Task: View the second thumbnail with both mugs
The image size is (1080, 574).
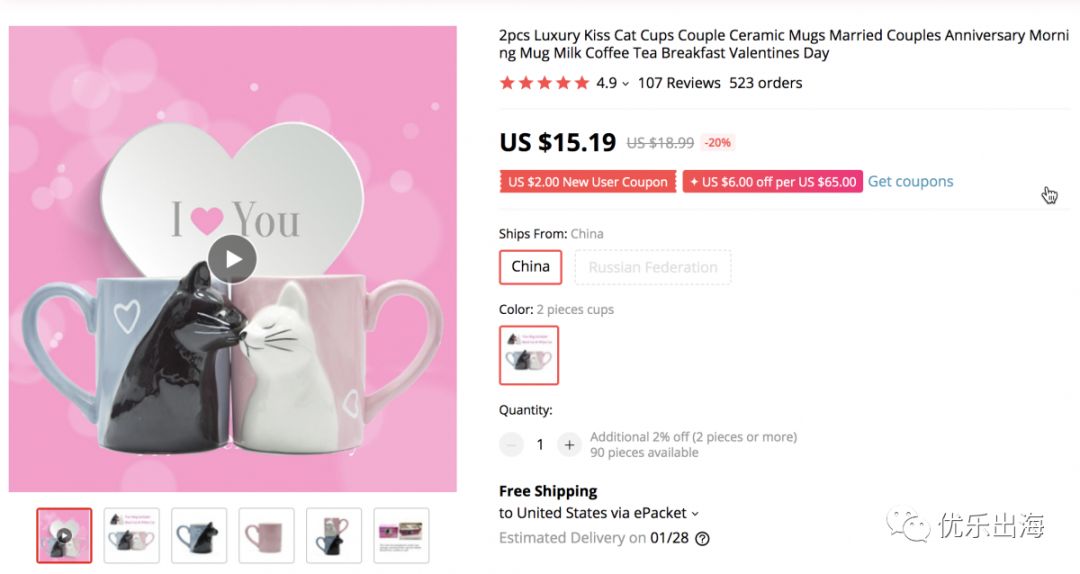Action: [132, 535]
